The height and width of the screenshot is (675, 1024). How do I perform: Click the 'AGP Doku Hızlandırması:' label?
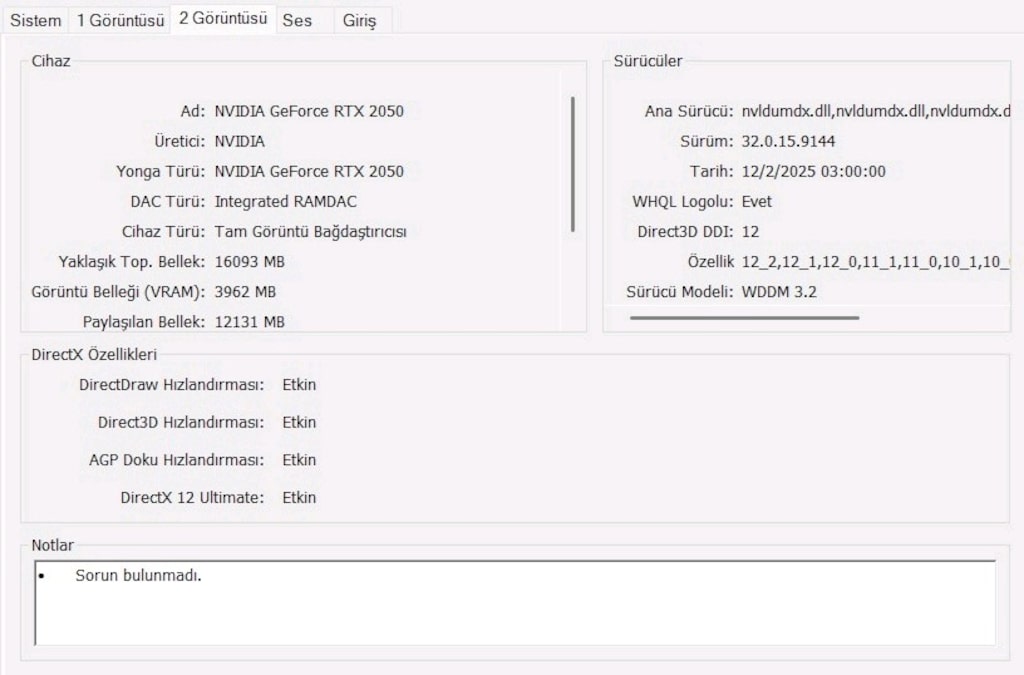[176, 460]
